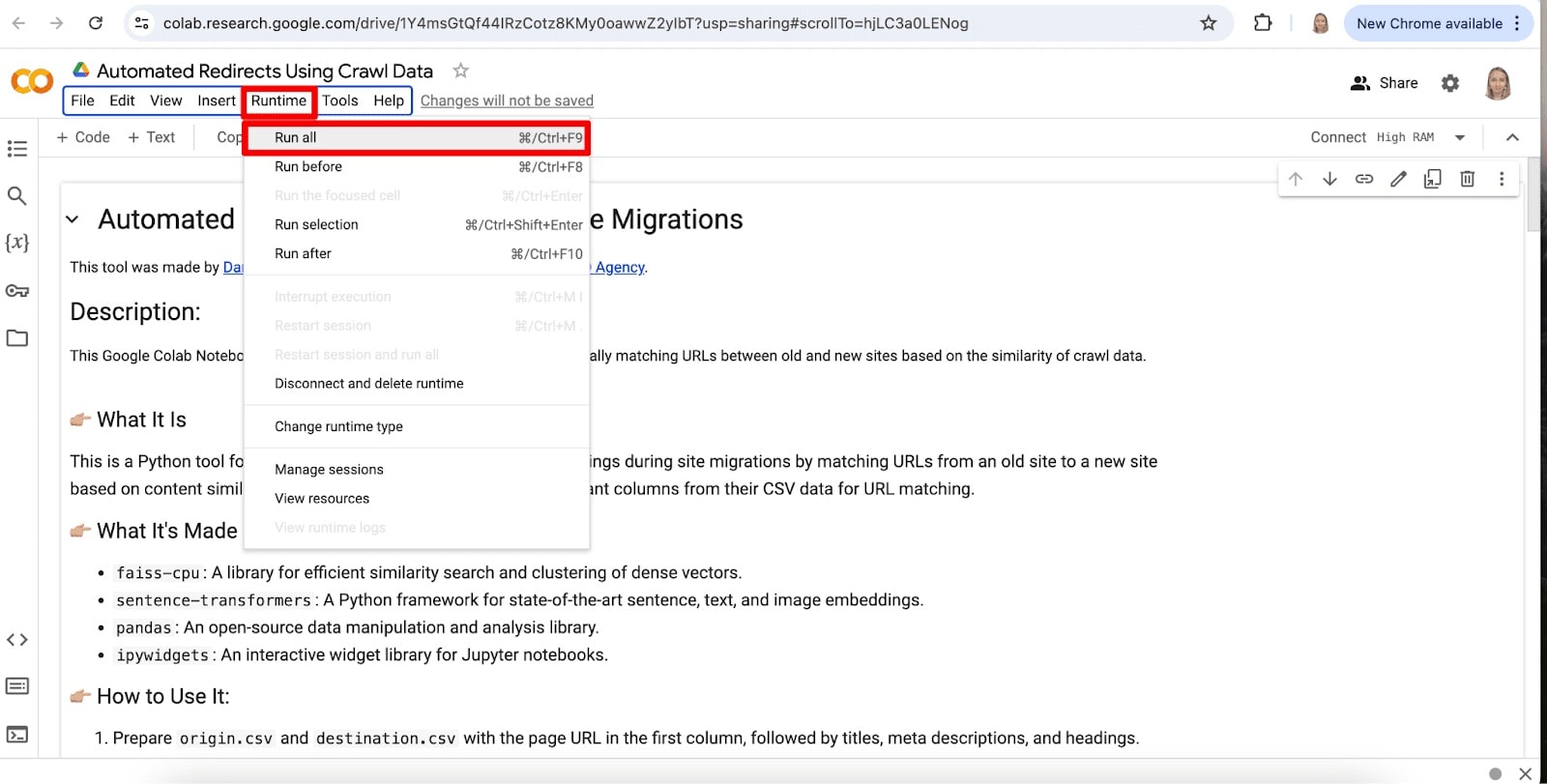Select Run all
Viewport: 1547px width, 784px height.
(x=416, y=137)
